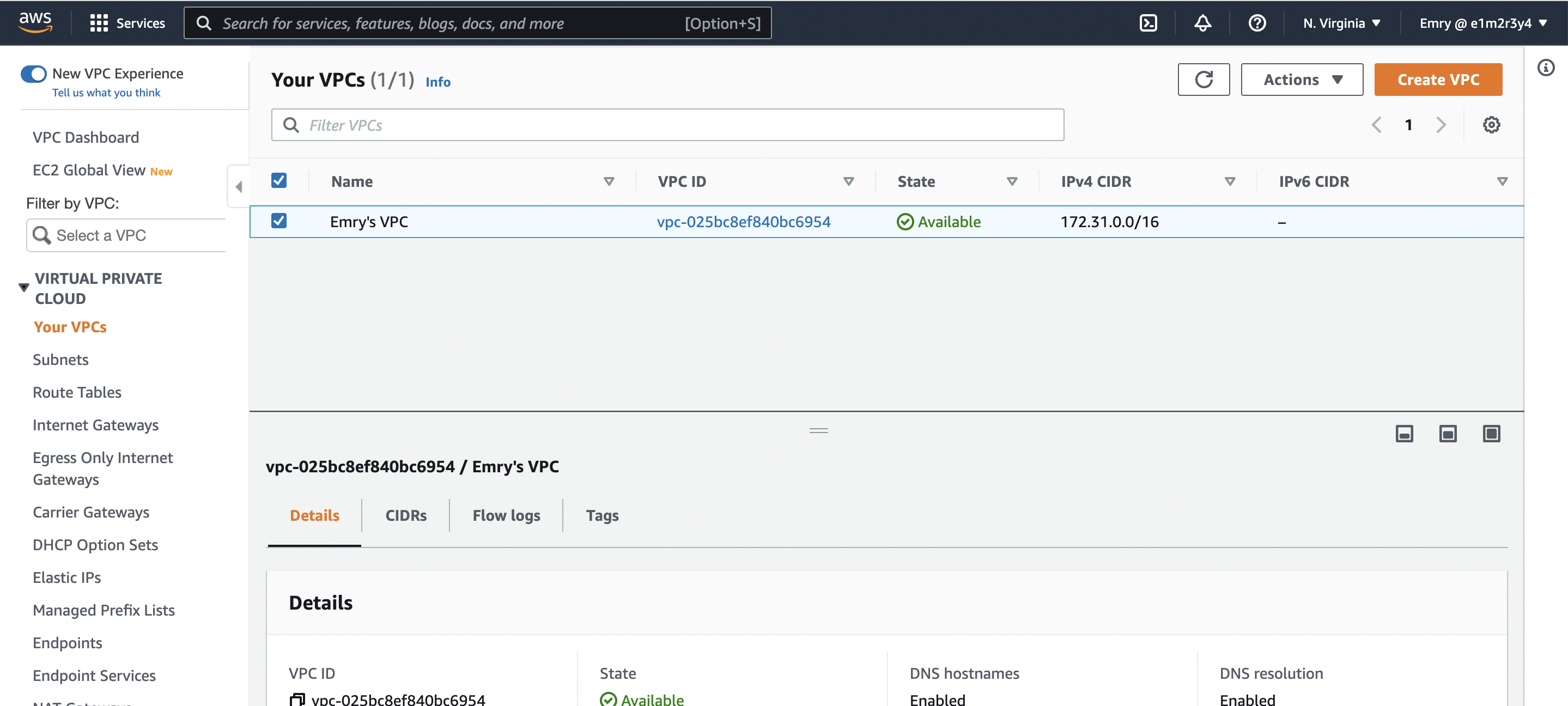Copy the VPC ID in Details
This screenshot has height=706, width=1568.
click(x=297, y=699)
